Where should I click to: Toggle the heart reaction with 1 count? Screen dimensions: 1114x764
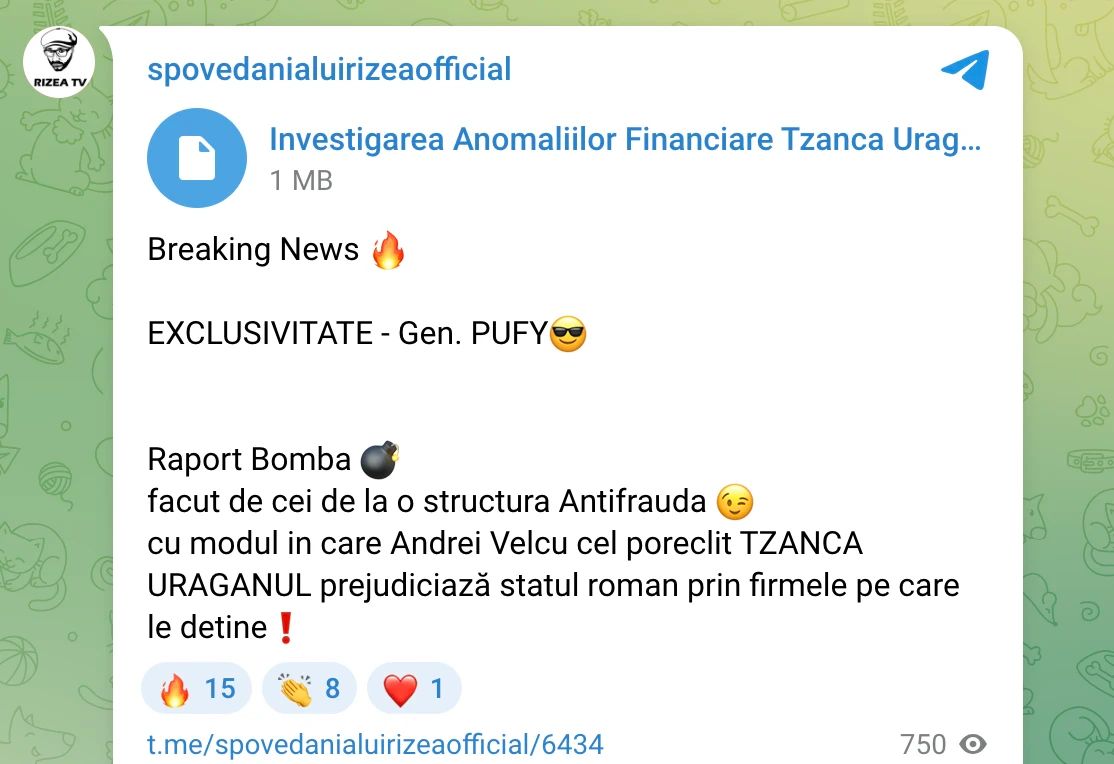coord(414,688)
